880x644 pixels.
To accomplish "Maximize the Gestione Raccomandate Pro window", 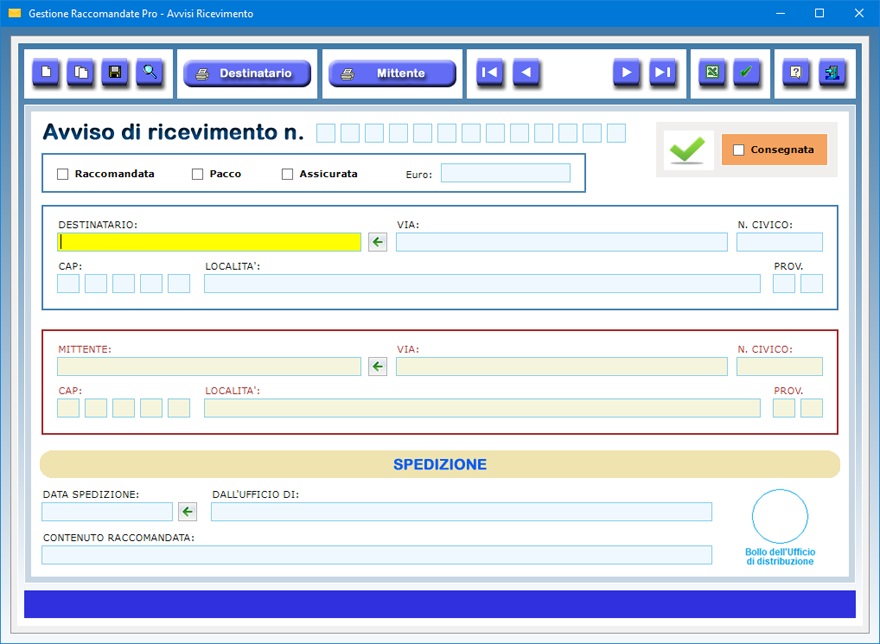I will point(819,13).
